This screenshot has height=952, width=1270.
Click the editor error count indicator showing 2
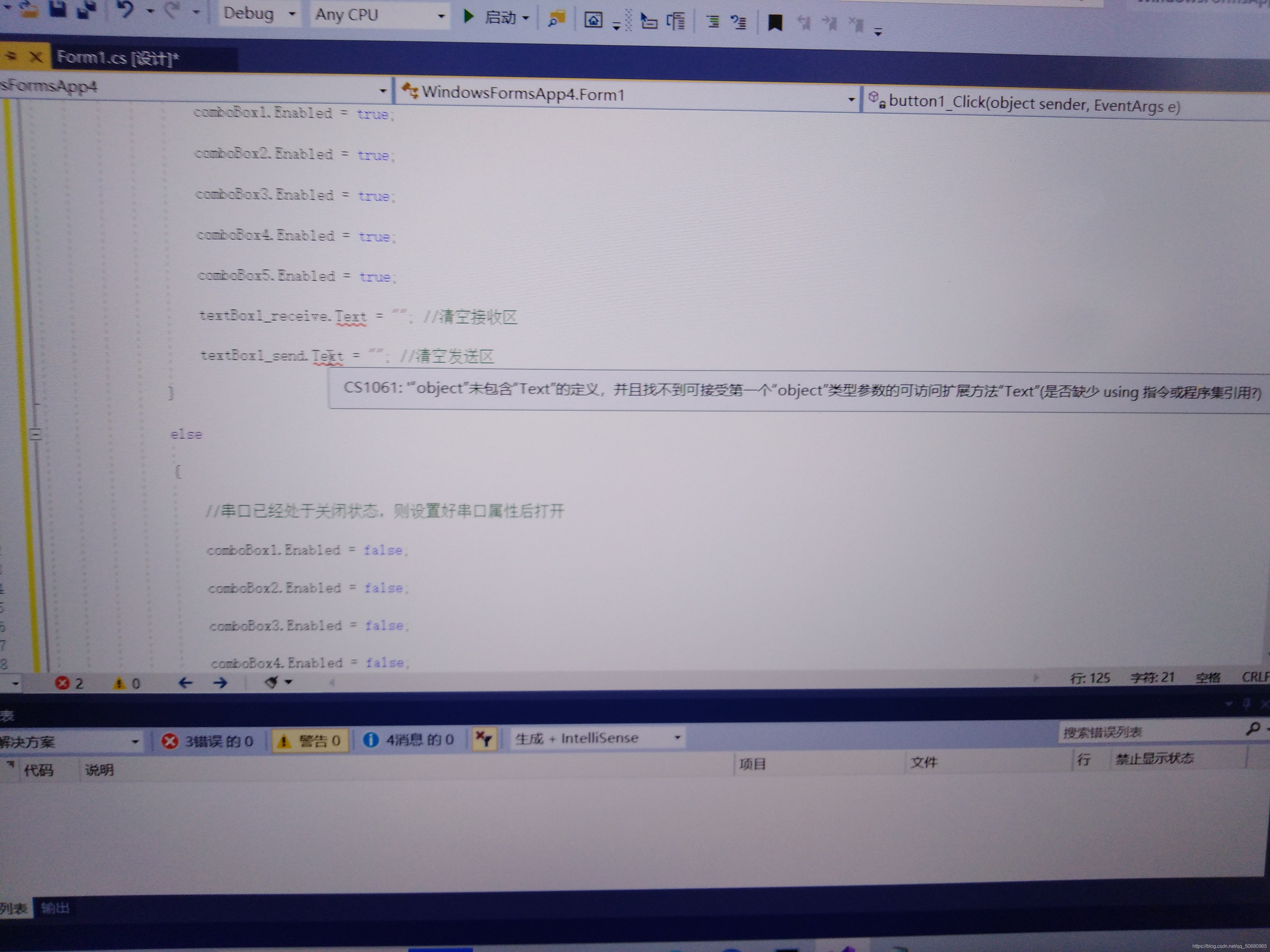(70, 683)
